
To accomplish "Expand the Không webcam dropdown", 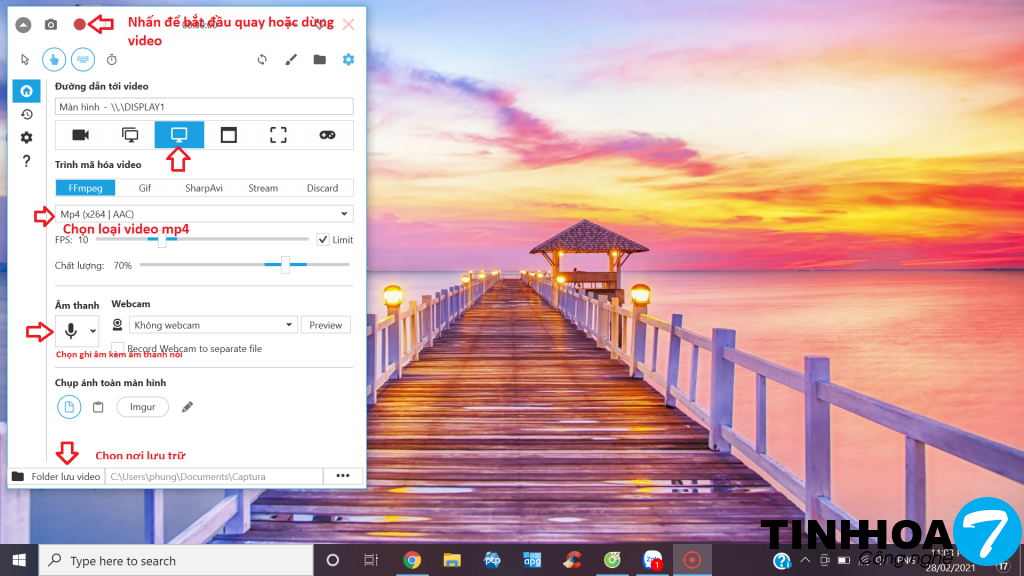I will click(x=290, y=325).
